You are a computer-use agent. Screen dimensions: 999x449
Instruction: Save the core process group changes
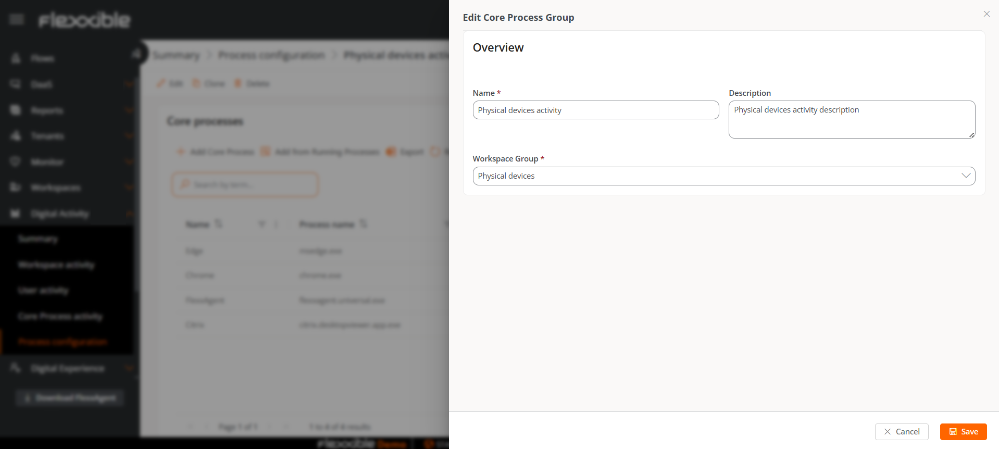tap(963, 431)
